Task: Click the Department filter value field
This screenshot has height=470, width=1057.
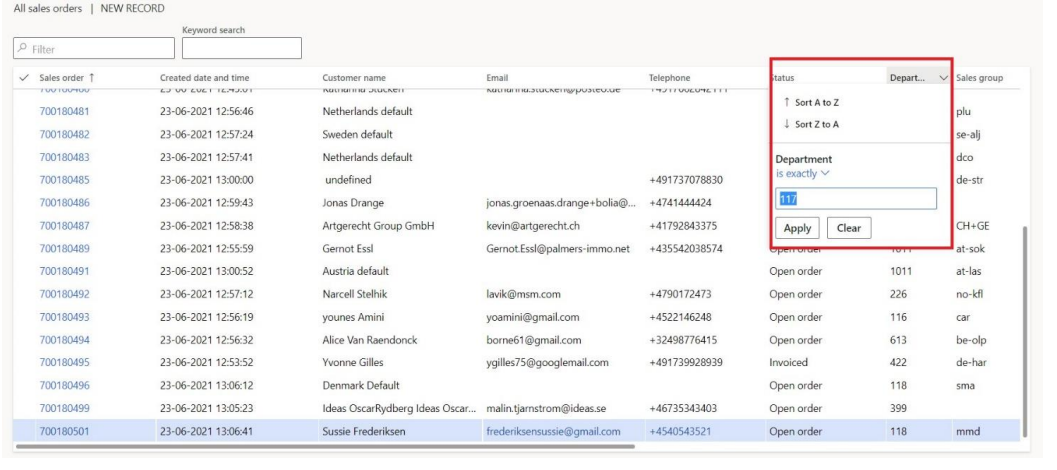Action: pos(856,199)
